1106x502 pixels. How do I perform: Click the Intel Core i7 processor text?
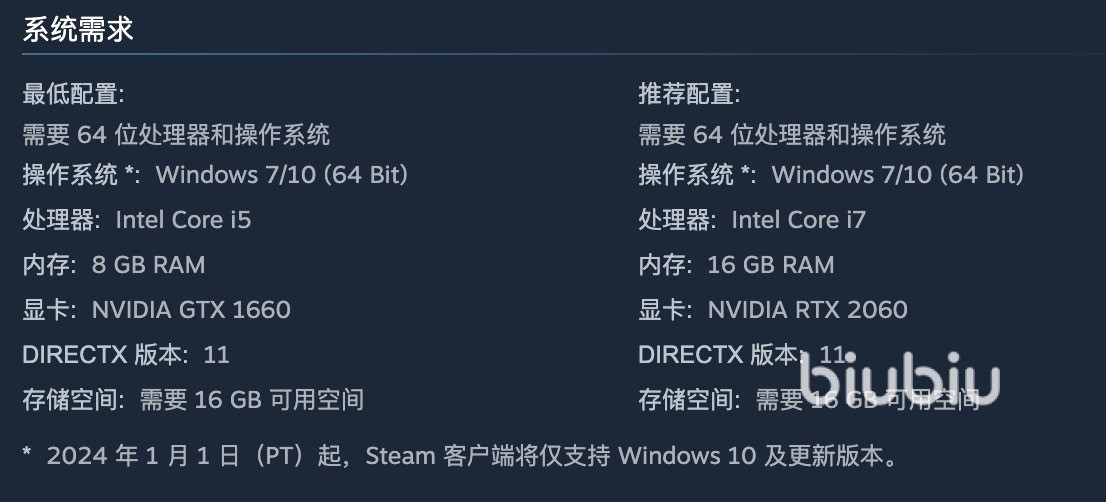coord(799,220)
